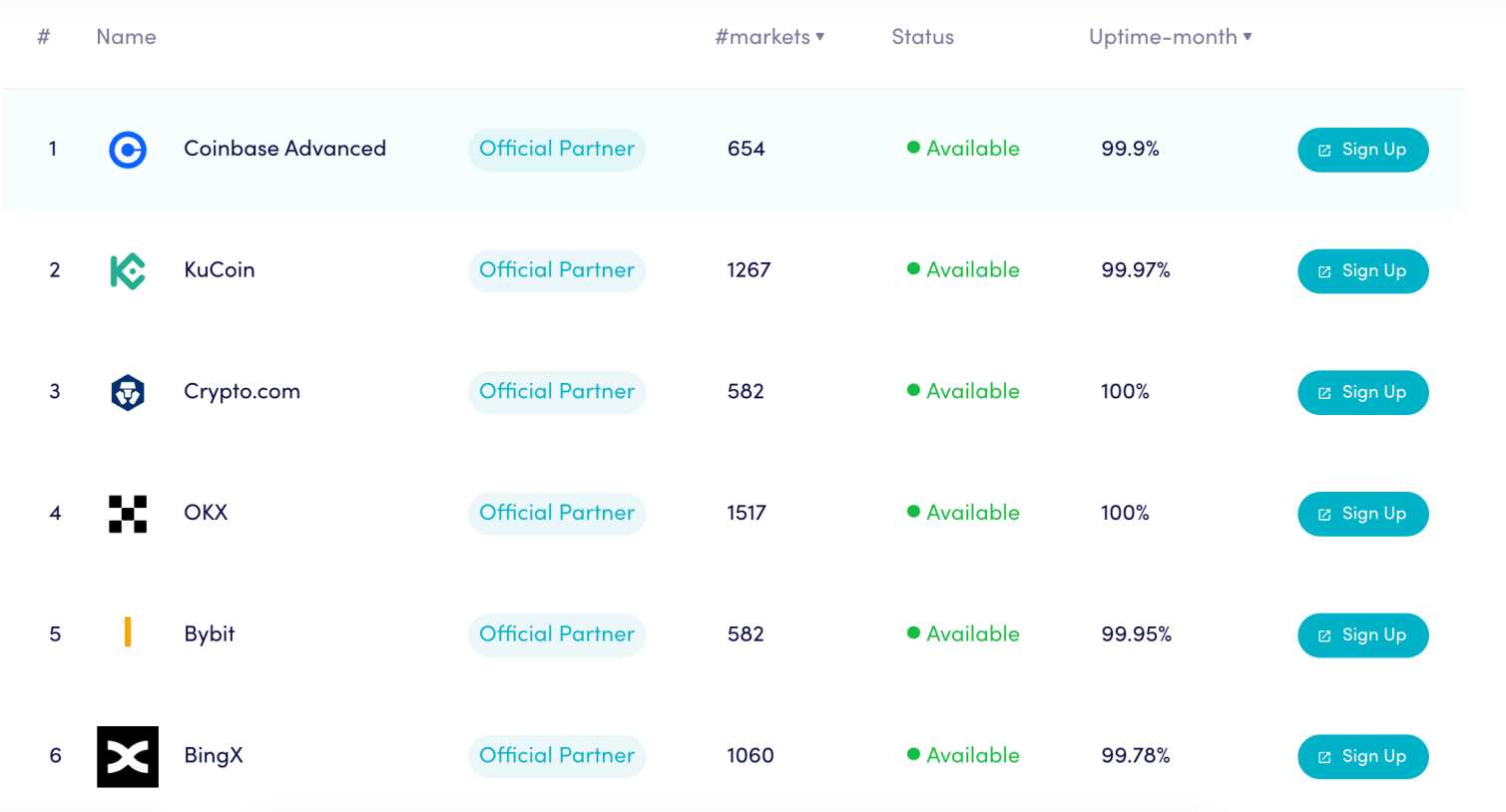Select the 99.9% uptime value

point(1130,150)
